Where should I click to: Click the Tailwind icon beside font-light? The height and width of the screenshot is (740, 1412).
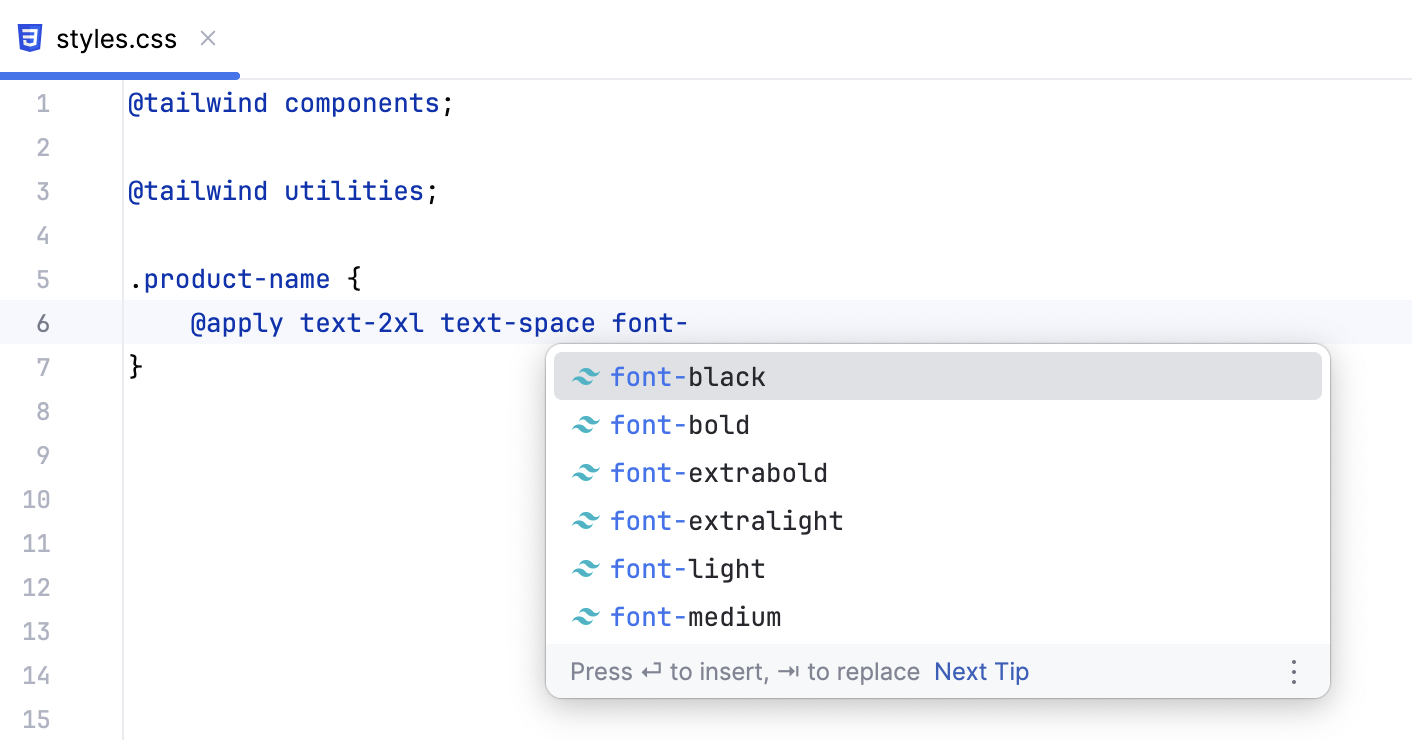click(x=585, y=569)
